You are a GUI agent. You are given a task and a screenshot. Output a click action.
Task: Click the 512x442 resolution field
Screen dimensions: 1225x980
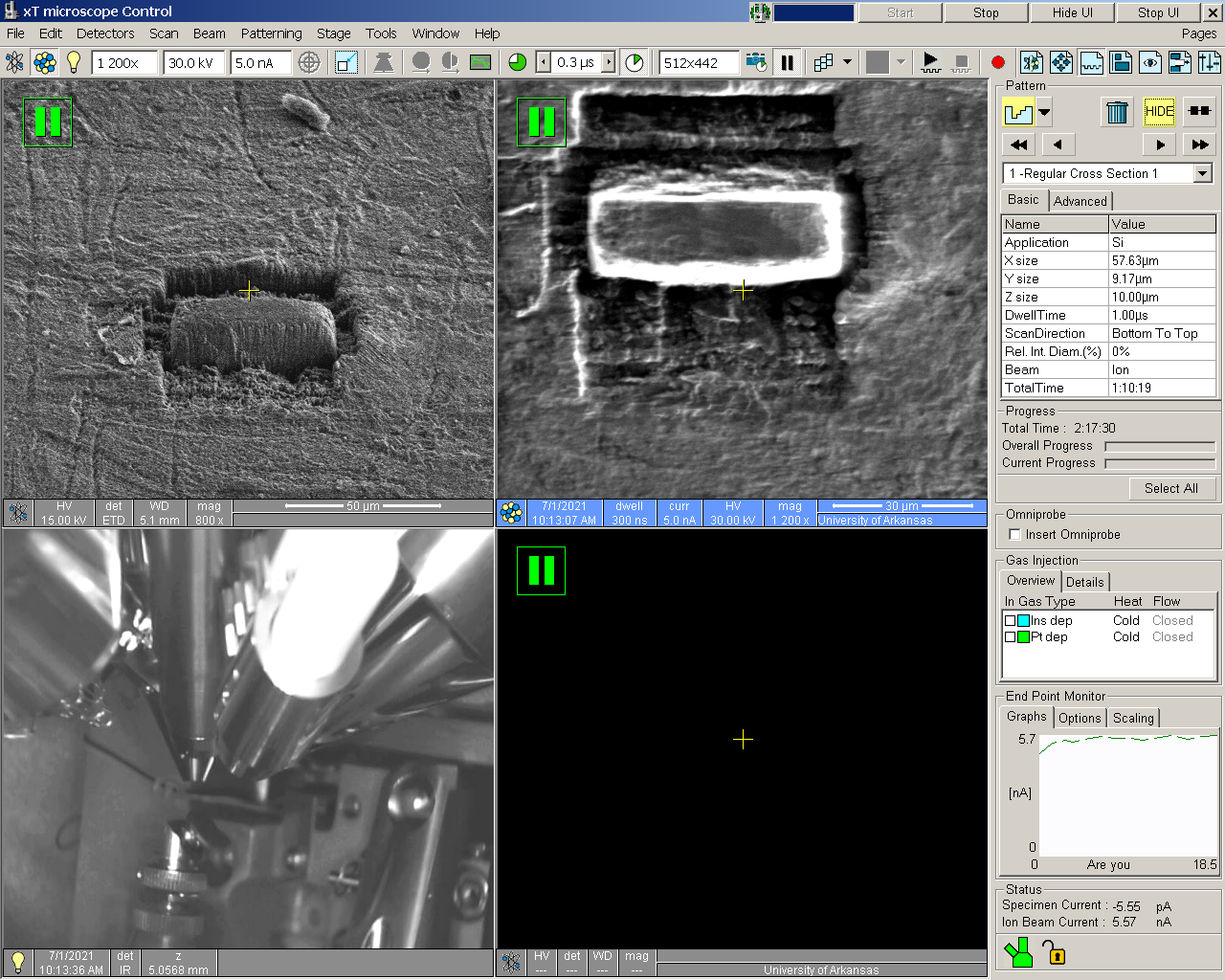coord(699,63)
